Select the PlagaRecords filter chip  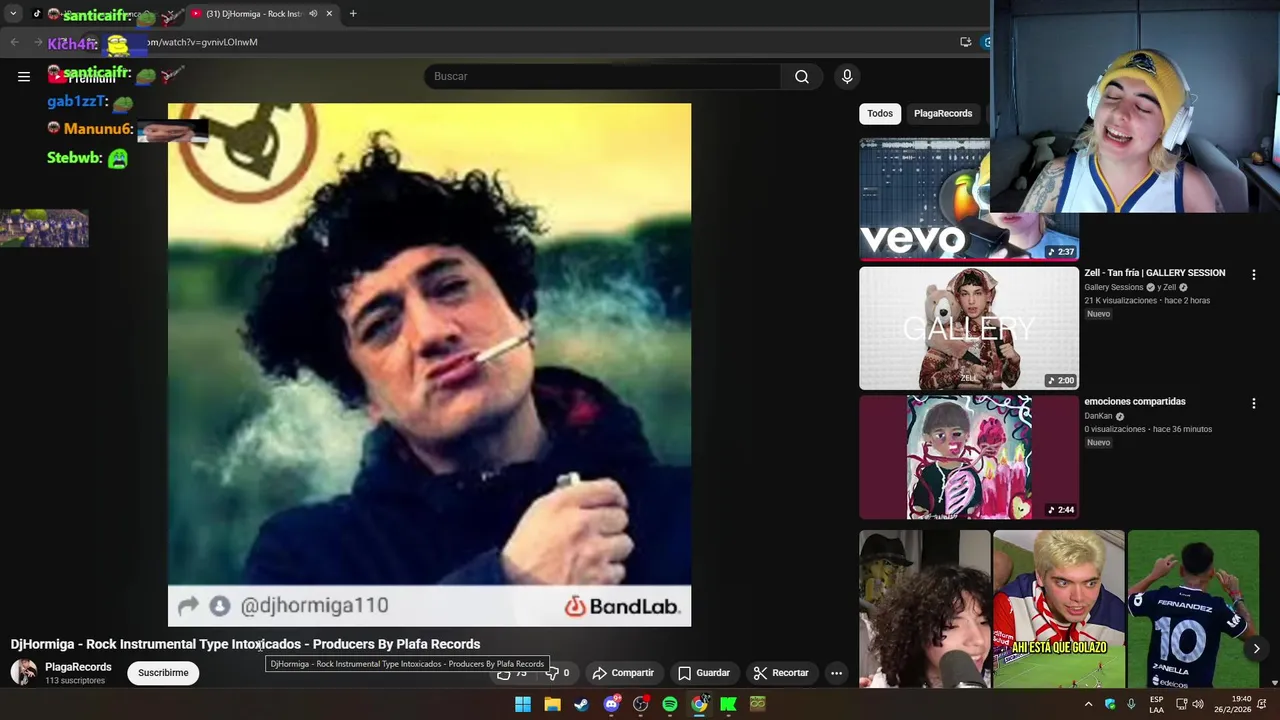pyautogui.click(x=943, y=113)
